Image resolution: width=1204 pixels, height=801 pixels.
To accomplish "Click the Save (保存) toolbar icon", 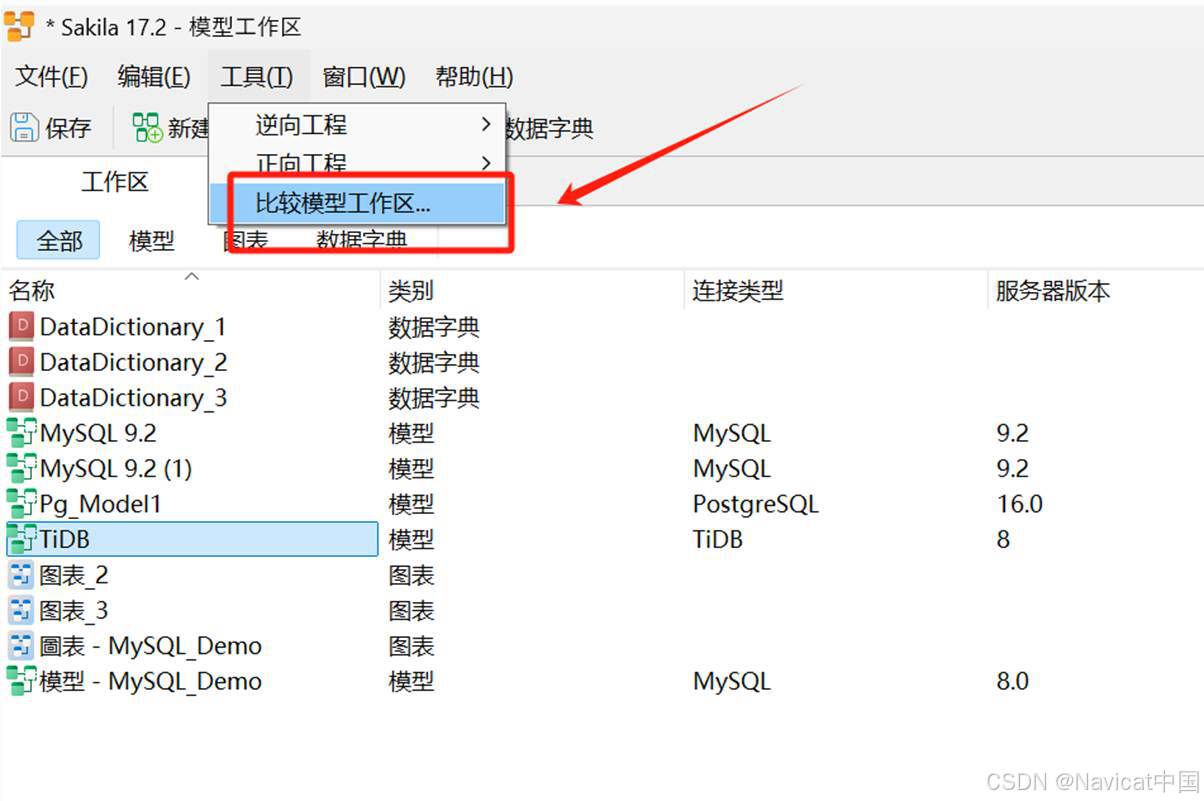I will (24, 127).
